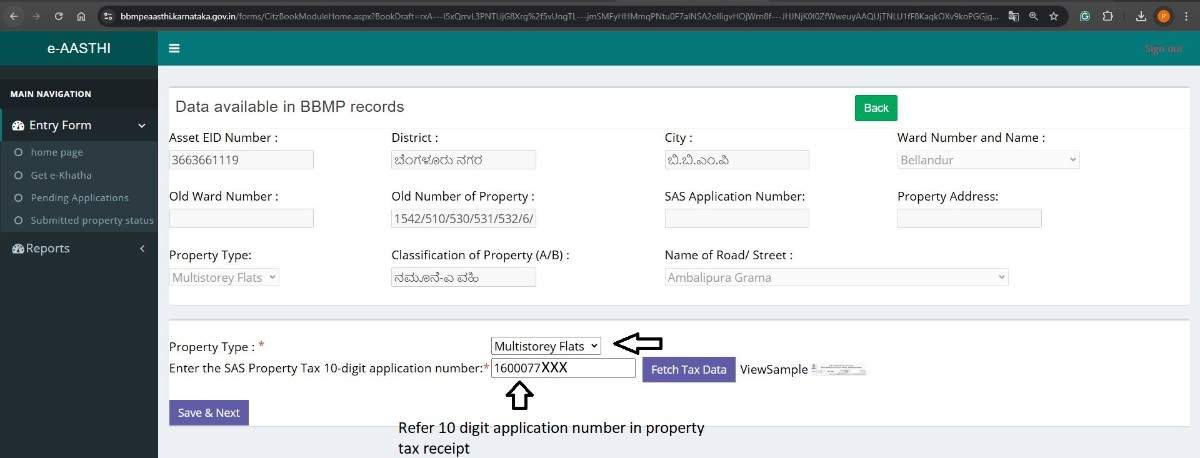Click the Fetch Tax Data button

[x=688, y=369]
